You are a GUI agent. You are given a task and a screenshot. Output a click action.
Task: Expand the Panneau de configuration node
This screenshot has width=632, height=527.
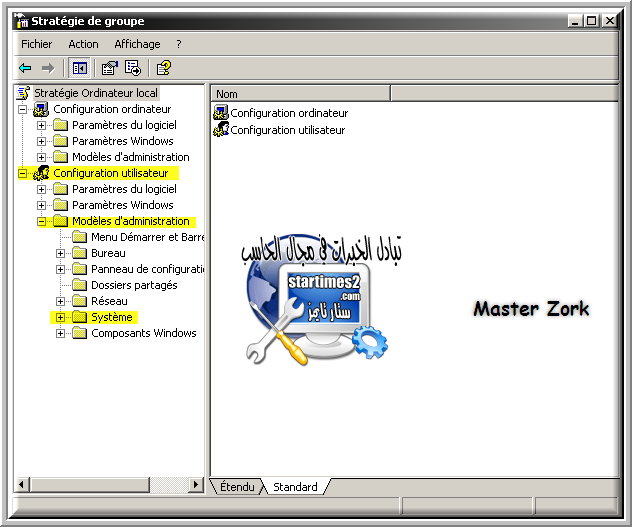point(60,269)
